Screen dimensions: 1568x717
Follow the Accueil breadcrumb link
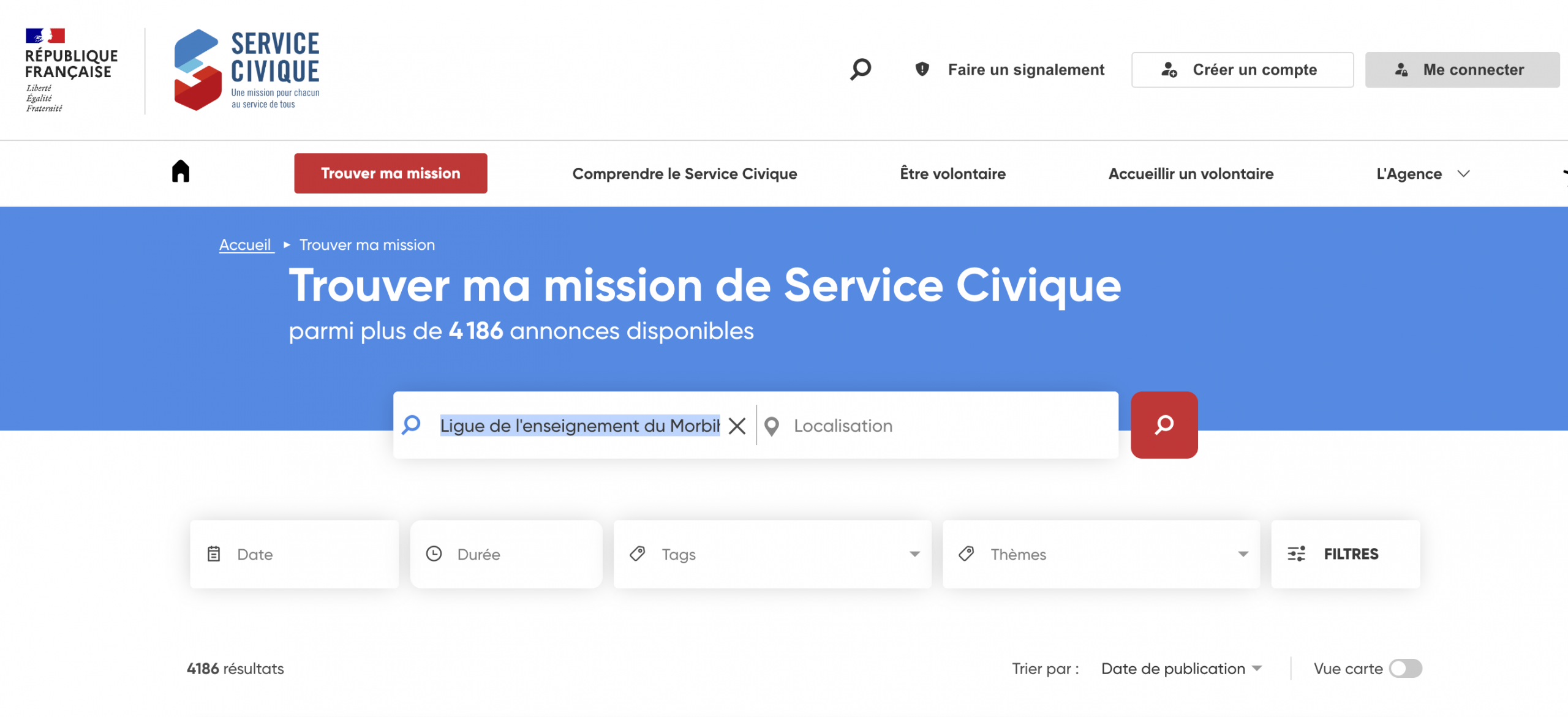pyautogui.click(x=246, y=245)
